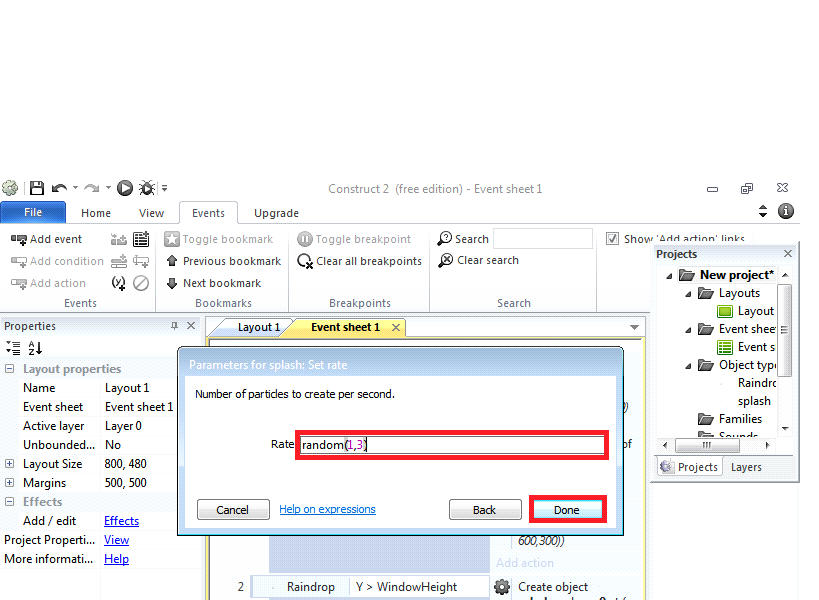Screen dimensions: 819x600
Task: Click the More information Help link
Action: coord(116,559)
